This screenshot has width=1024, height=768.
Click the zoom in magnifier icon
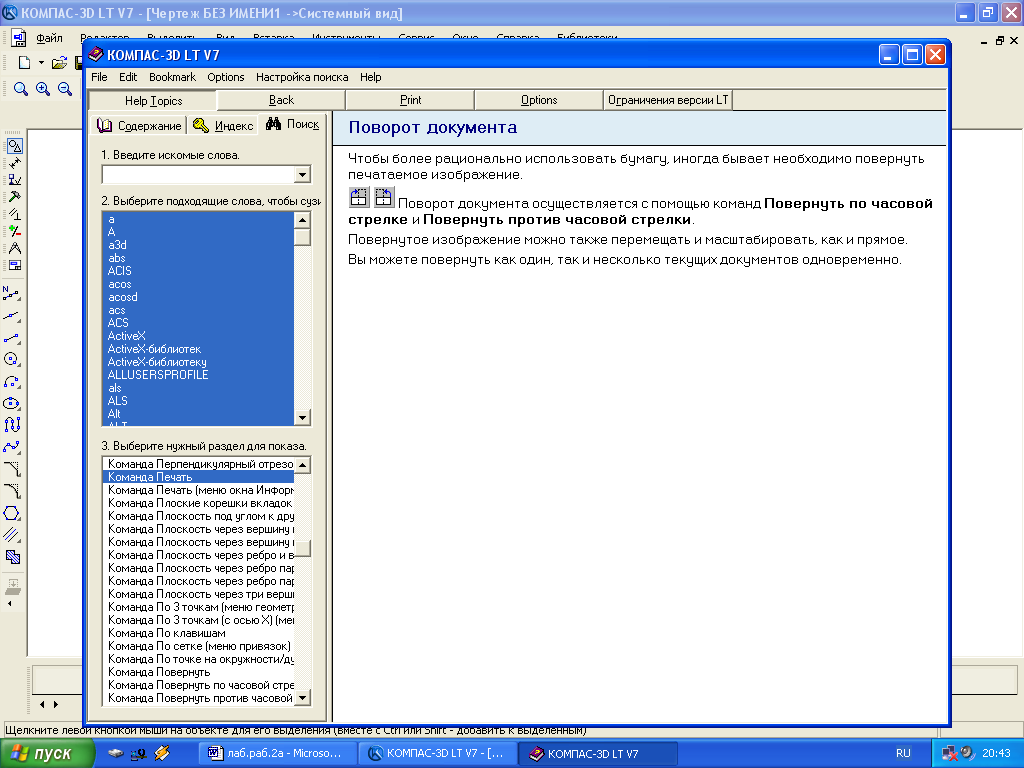pos(43,89)
